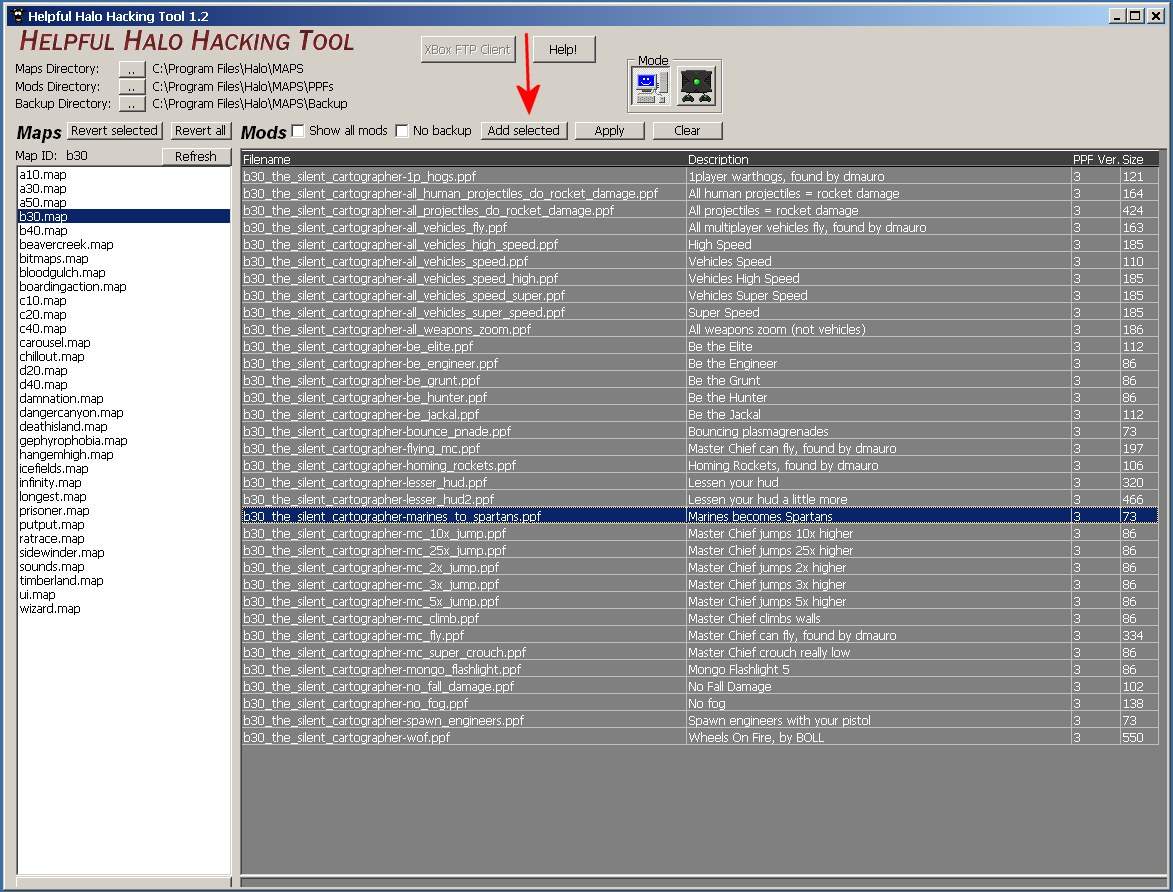The image size is (1173, 892).
Task: Select damnation.map in maps list
Action: click(x=124, y=399)
